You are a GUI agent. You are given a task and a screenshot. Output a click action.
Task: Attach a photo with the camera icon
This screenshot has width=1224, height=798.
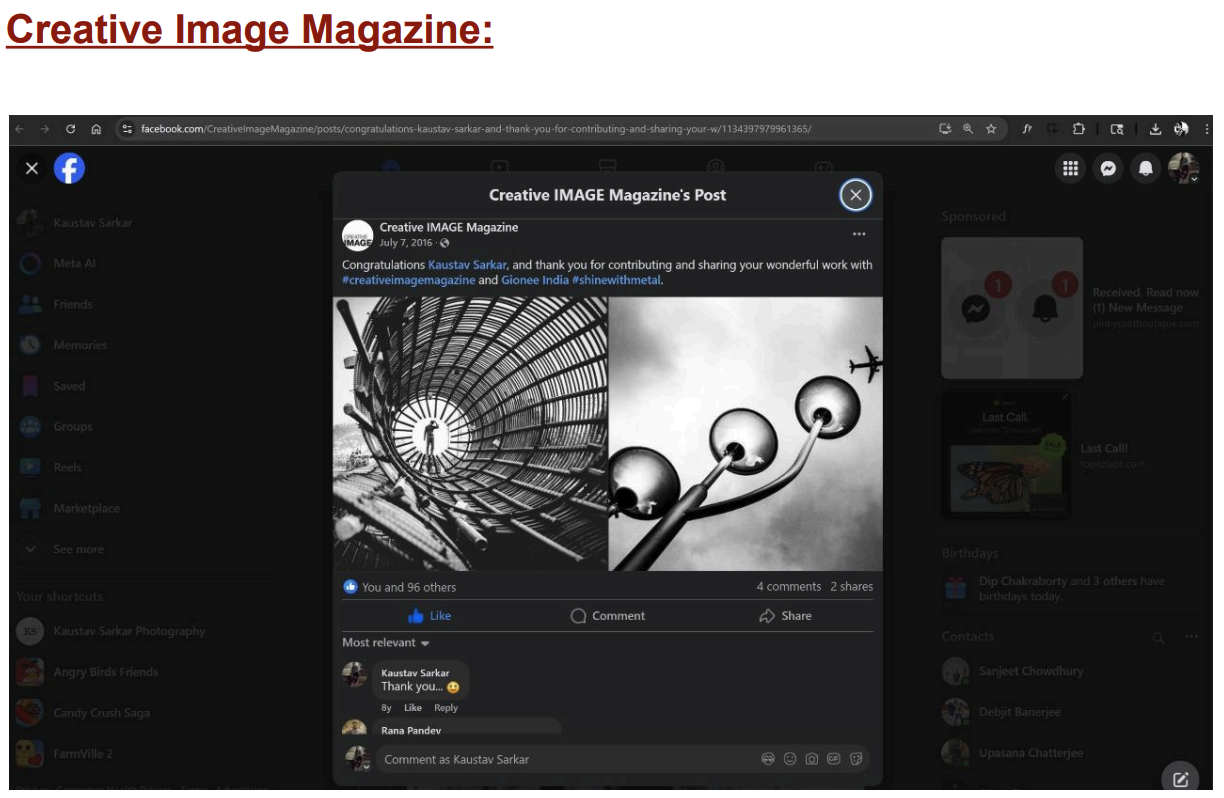tap(812, 759)
